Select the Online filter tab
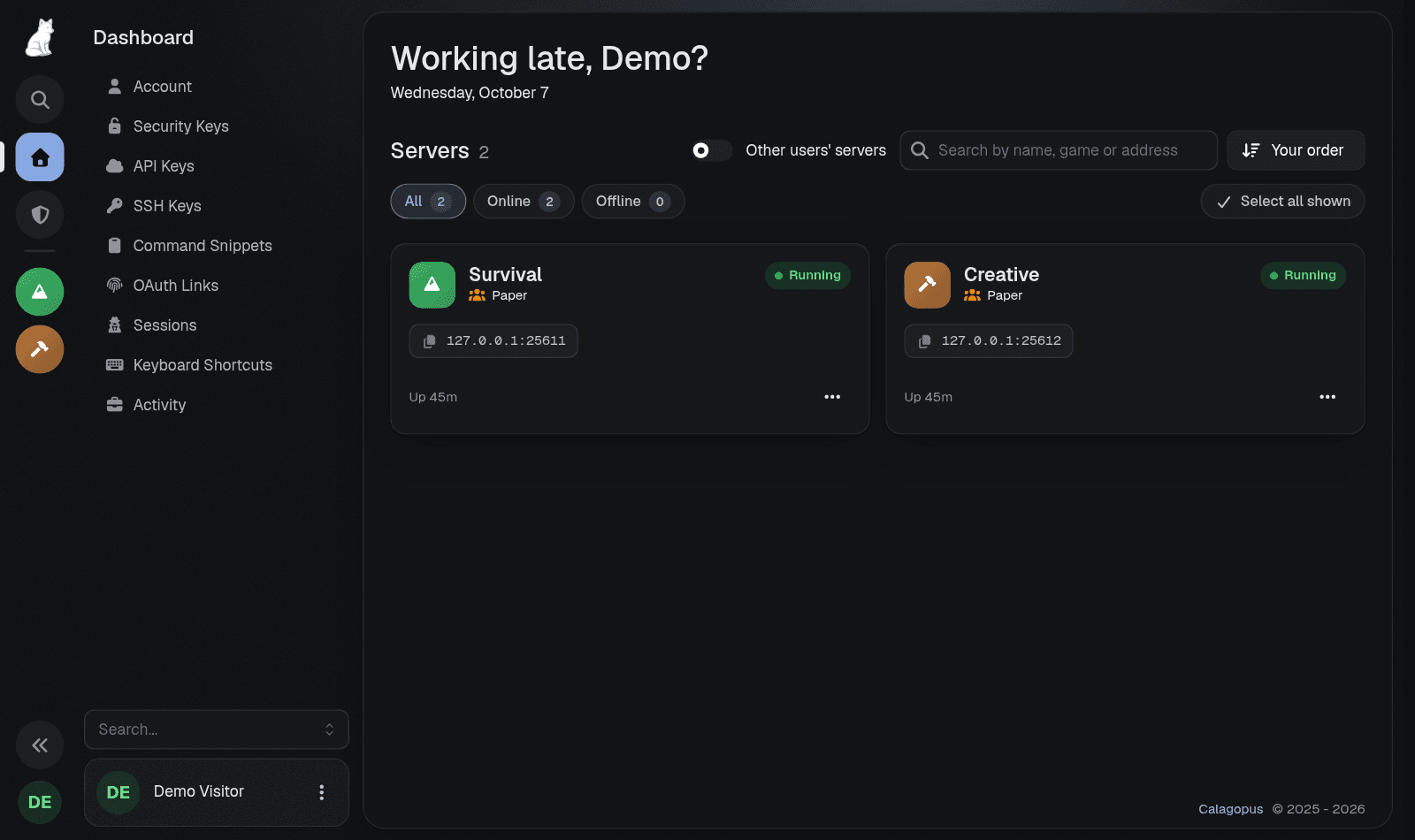Image resolution: width=1415 pixels, height=840 pixels. point(524,202)
